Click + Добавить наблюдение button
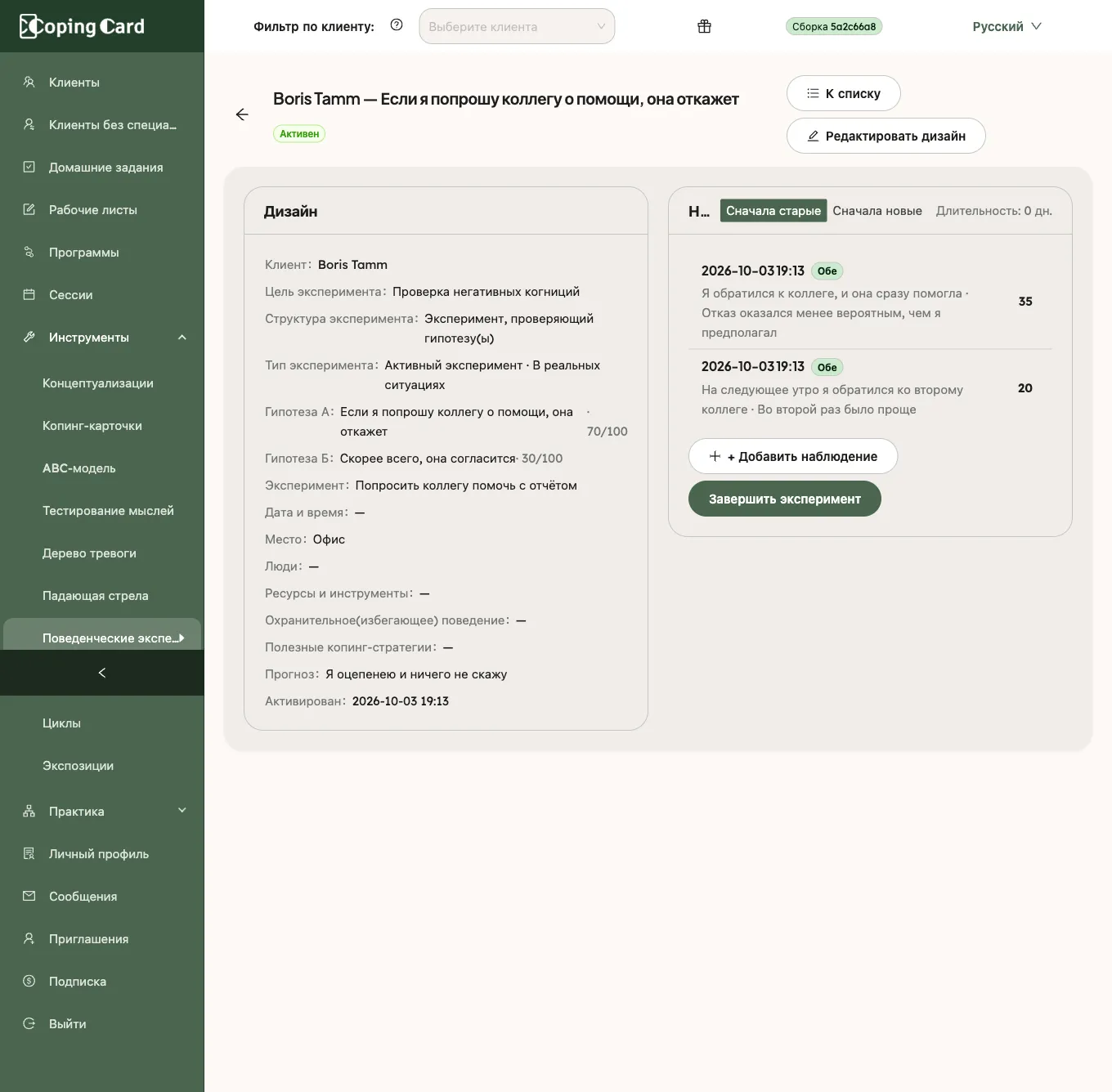Image resolution: width=1112 pixels, height=1092 pixels. 793,456
